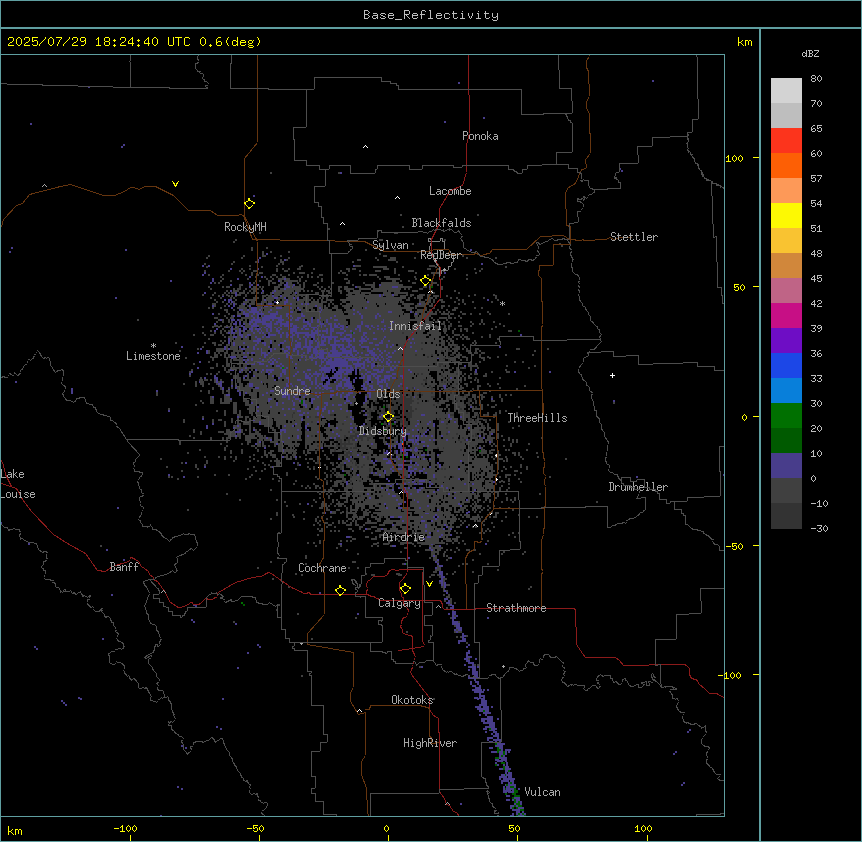The image size is (862, 842).
Task: Click the asterisk marker above Limestone
Action: [153, 346]
